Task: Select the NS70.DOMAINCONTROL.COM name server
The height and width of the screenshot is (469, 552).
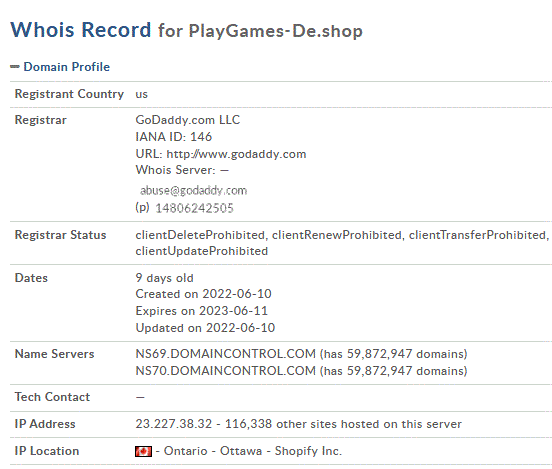Action: pos(226,371)
